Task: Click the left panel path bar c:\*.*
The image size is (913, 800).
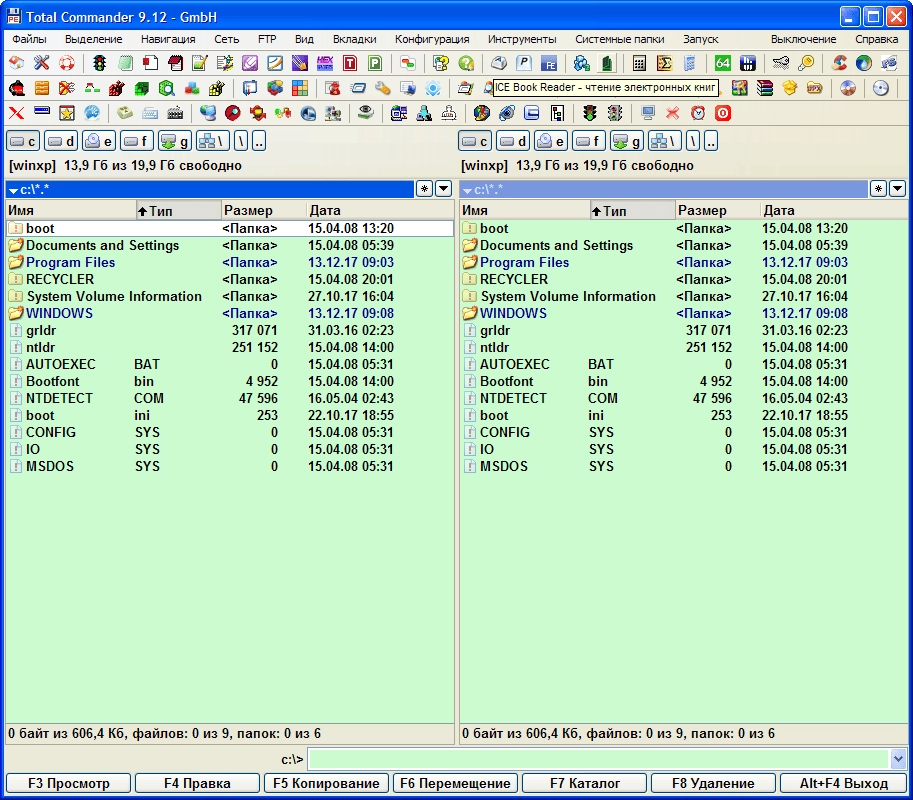Action: tap(210, 189)
